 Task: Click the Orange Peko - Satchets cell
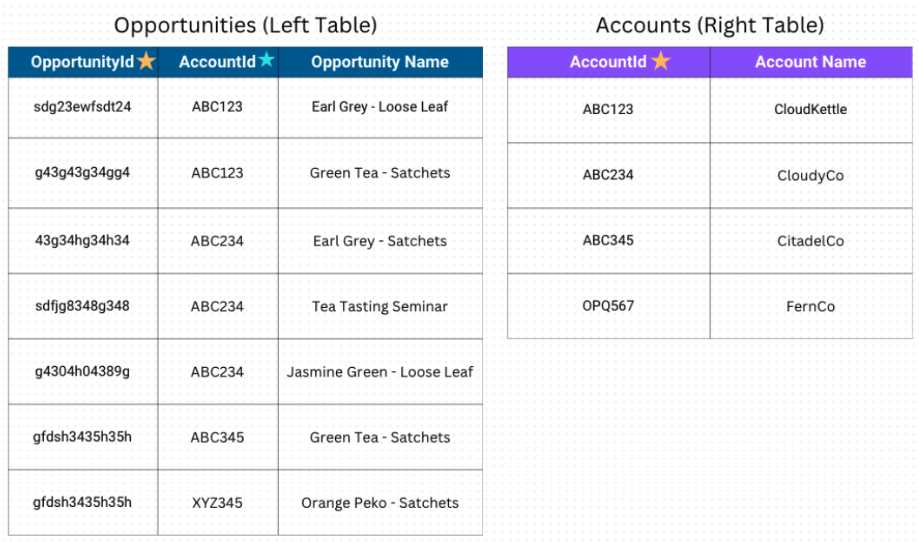coord(380,503)
